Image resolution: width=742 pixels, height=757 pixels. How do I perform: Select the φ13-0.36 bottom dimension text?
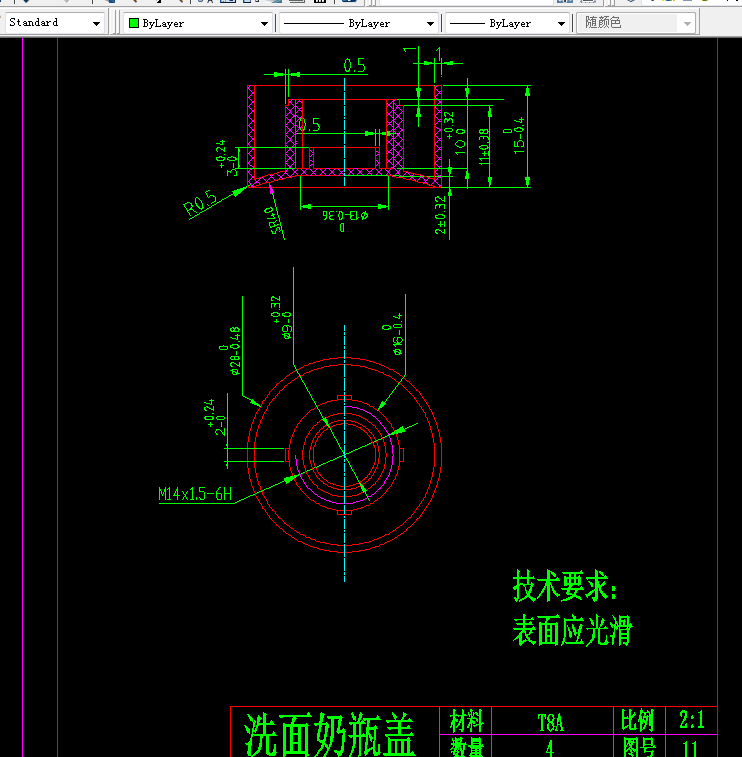point(345,220)
